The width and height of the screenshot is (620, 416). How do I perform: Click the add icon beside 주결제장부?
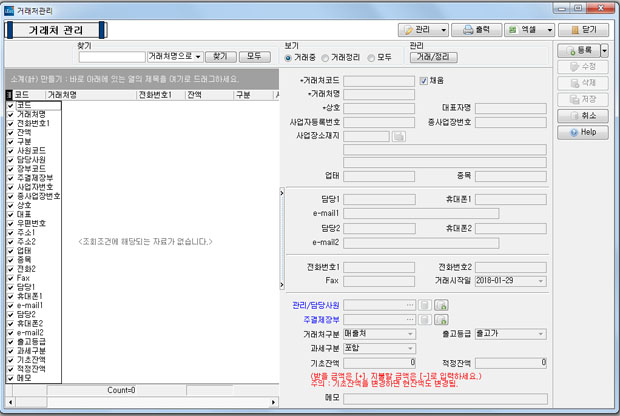(439, 319)
